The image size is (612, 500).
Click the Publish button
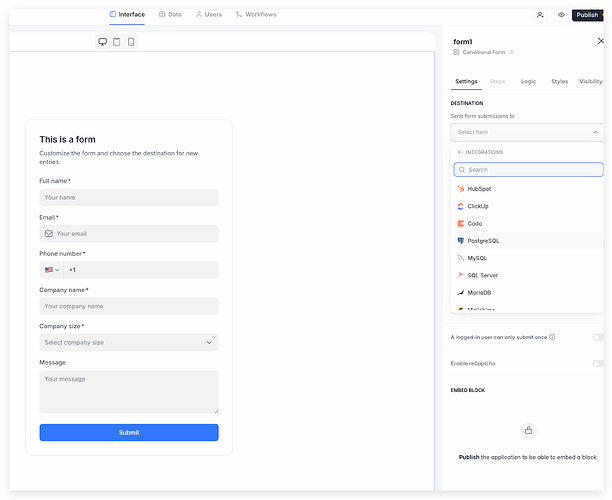click(587, 15)
